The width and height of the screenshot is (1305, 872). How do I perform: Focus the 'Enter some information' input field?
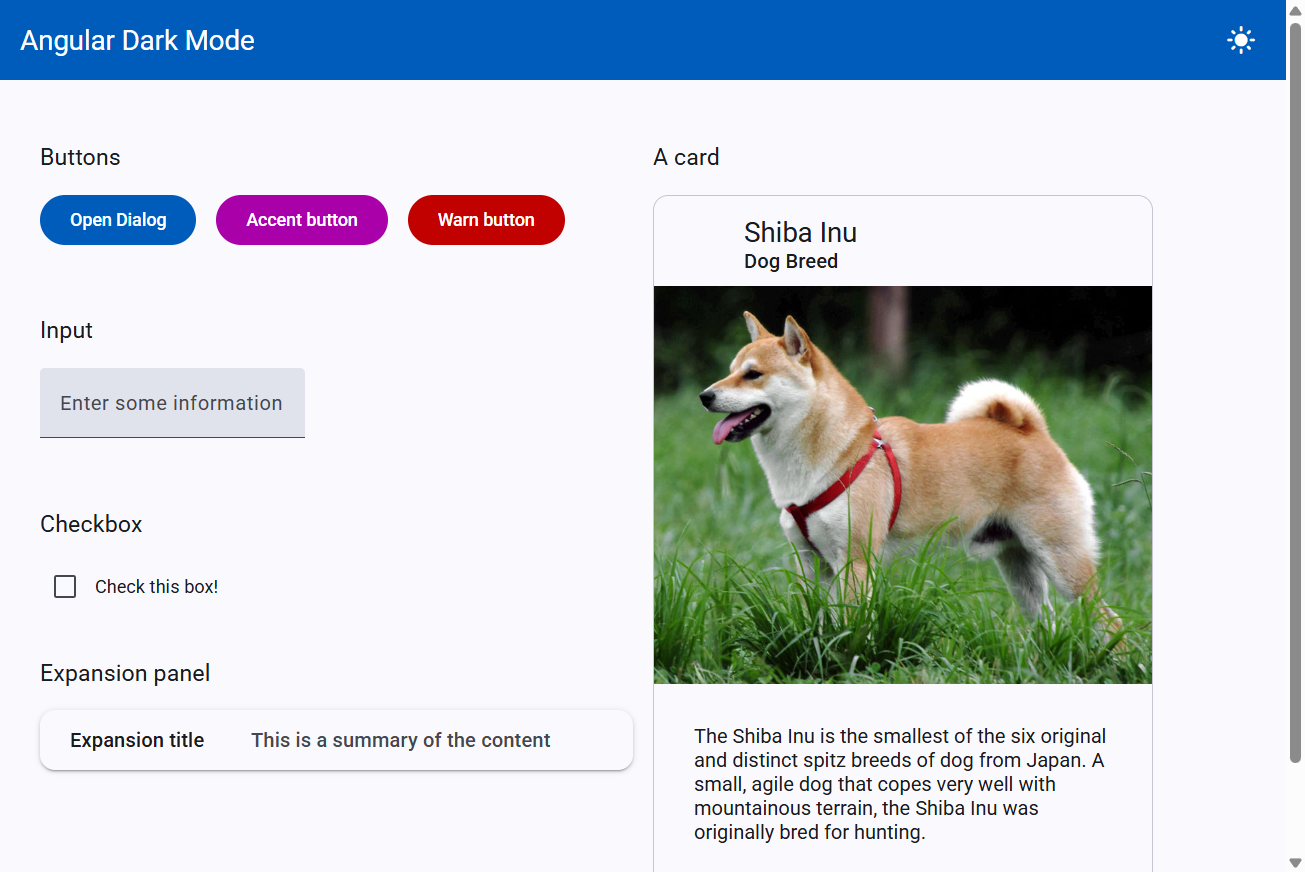point(172,403)
